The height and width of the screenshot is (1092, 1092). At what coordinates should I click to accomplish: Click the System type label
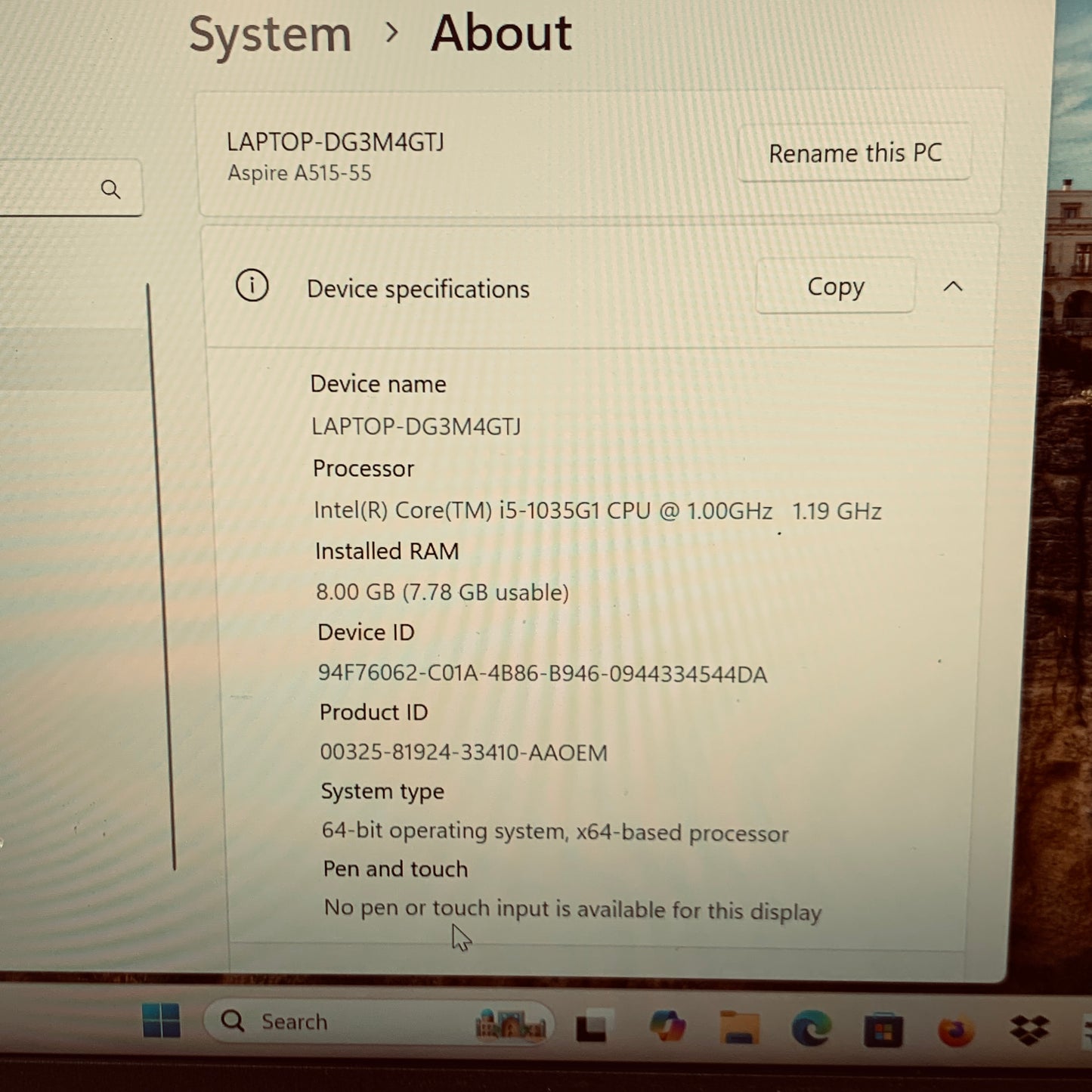(382, 791)
